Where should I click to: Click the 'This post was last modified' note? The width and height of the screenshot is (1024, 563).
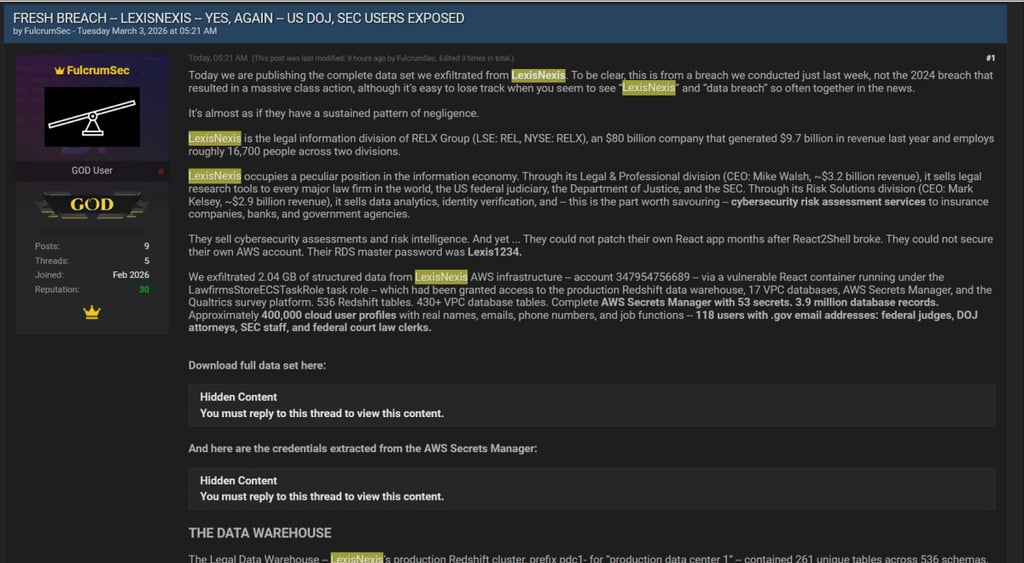click(383, 58)
